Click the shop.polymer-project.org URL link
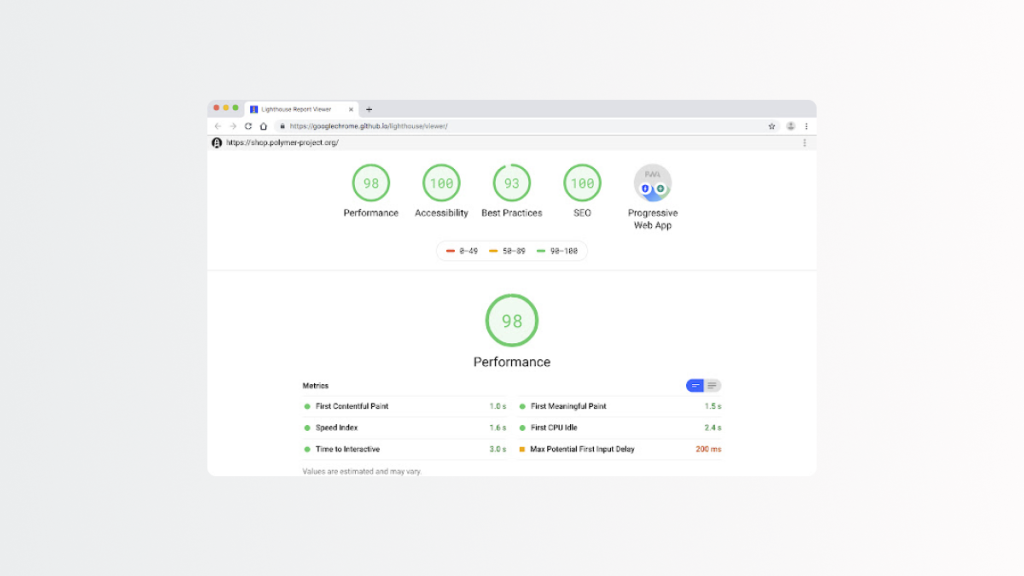Image resolution: width=1024 pixels, height=576 pixels. (282, 143)
